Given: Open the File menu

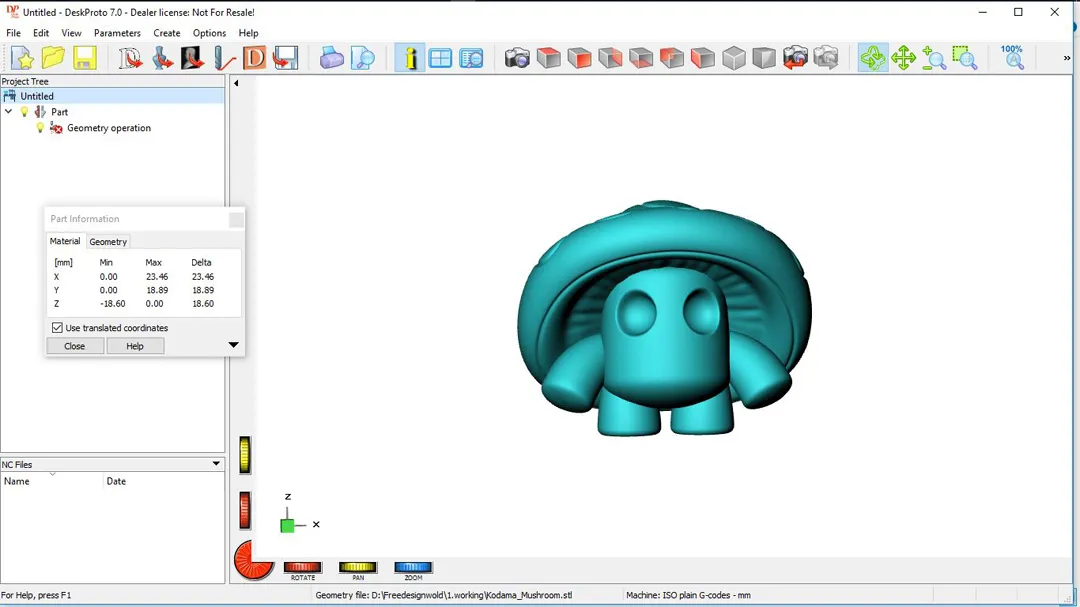Looking at the screenshot, I should tap(13, 33).
